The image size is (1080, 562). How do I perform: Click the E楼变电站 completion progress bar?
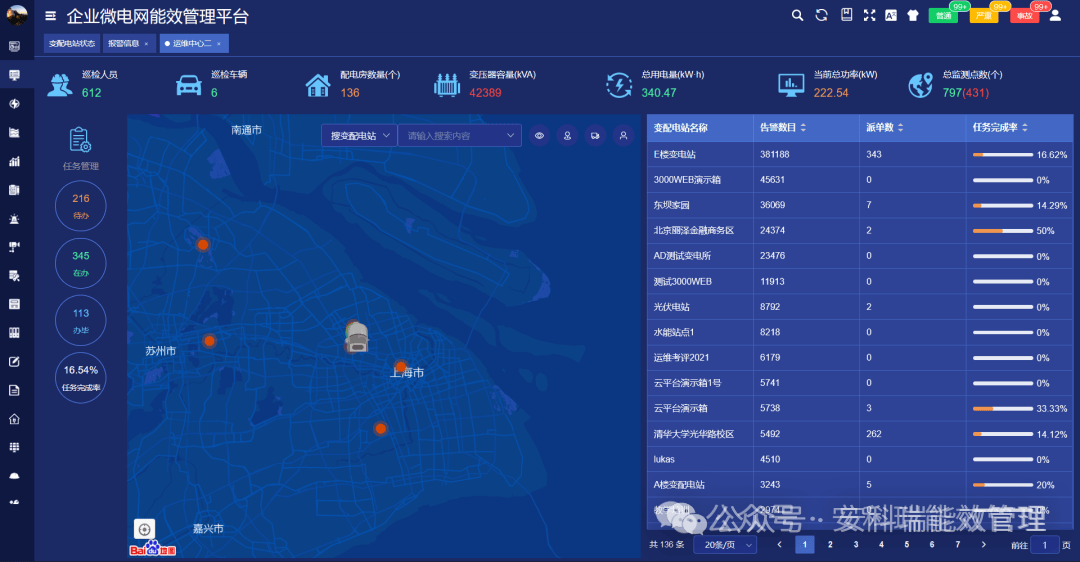tap(1002, 155)
